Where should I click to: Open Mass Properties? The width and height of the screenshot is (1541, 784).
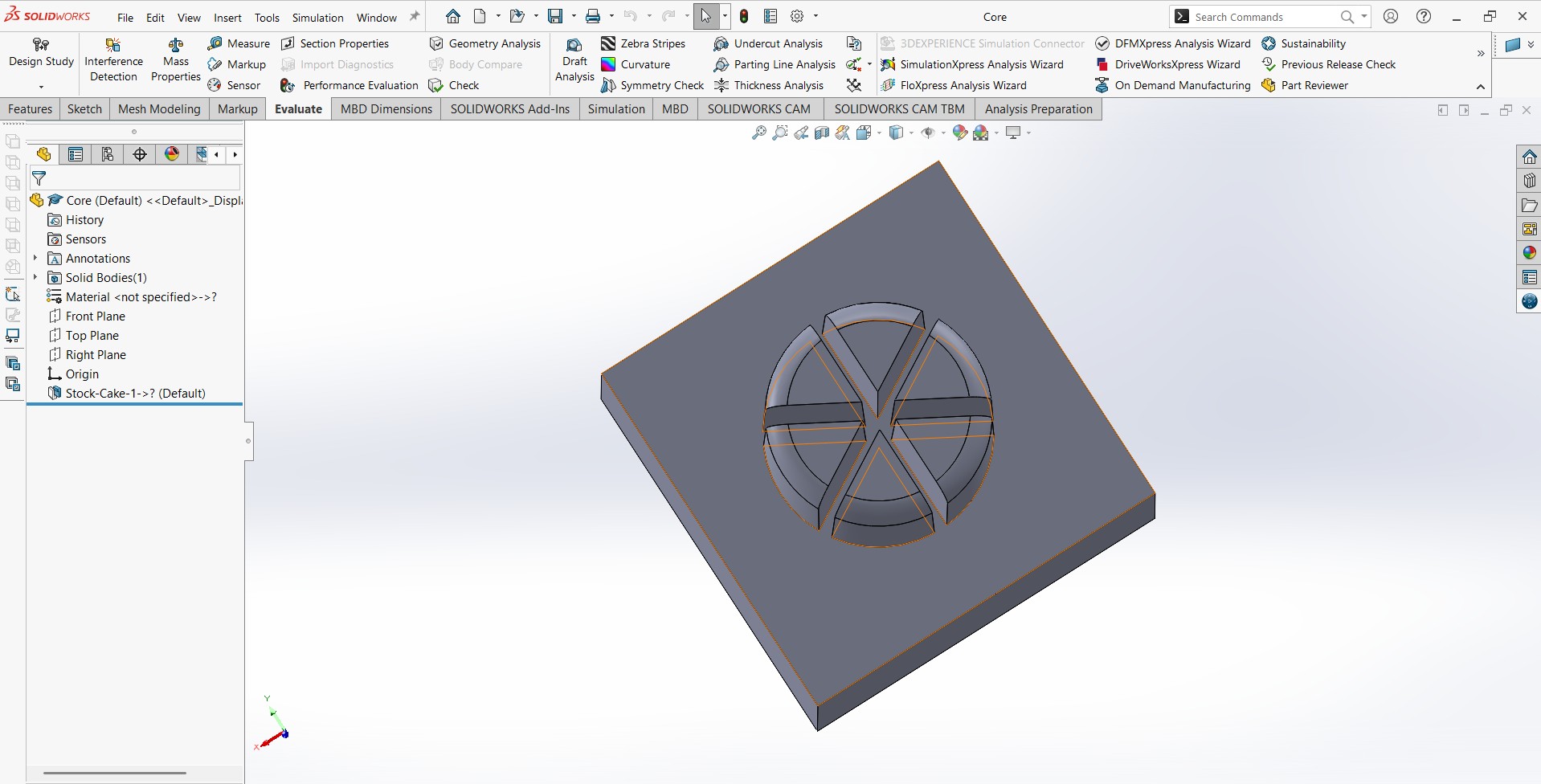(x=175, y=60)
